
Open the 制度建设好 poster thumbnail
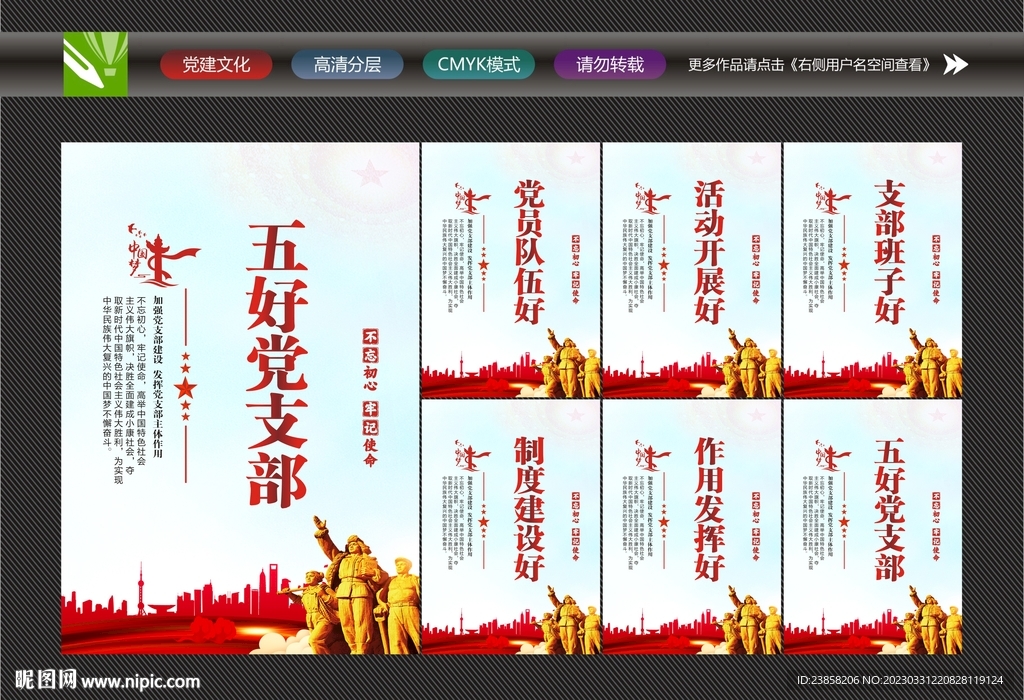point(511,528)
